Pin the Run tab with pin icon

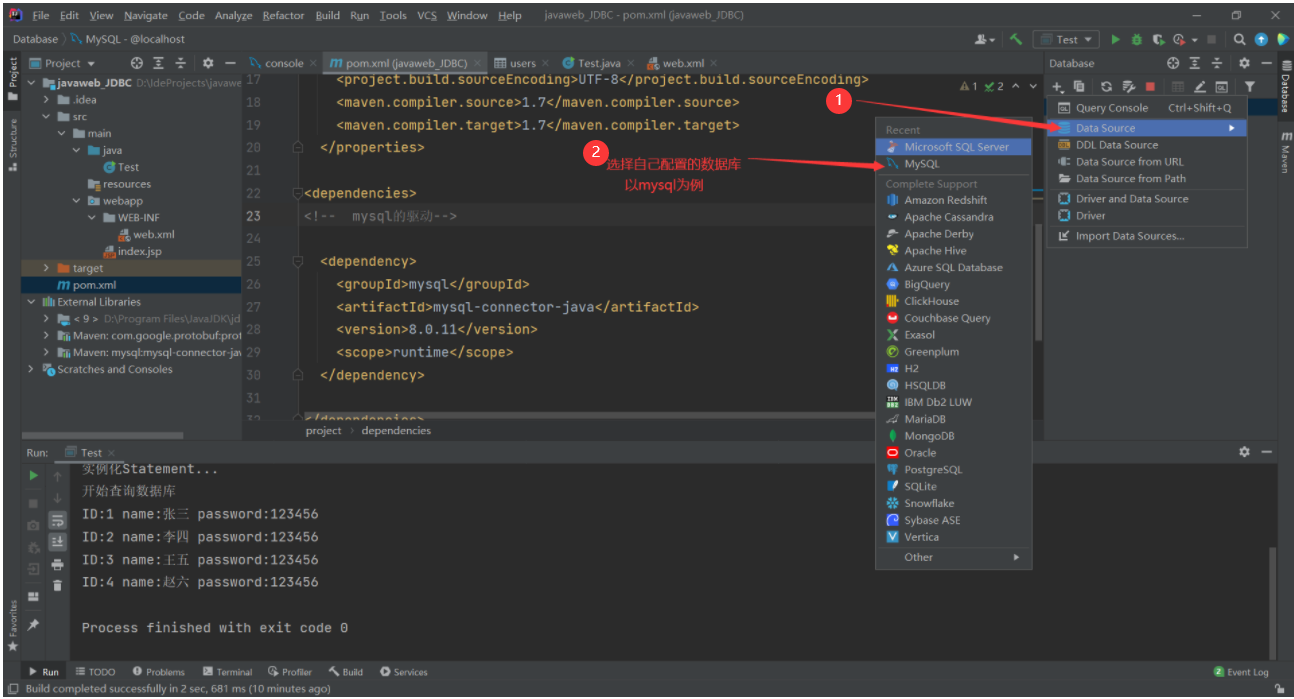pos(34,624)
